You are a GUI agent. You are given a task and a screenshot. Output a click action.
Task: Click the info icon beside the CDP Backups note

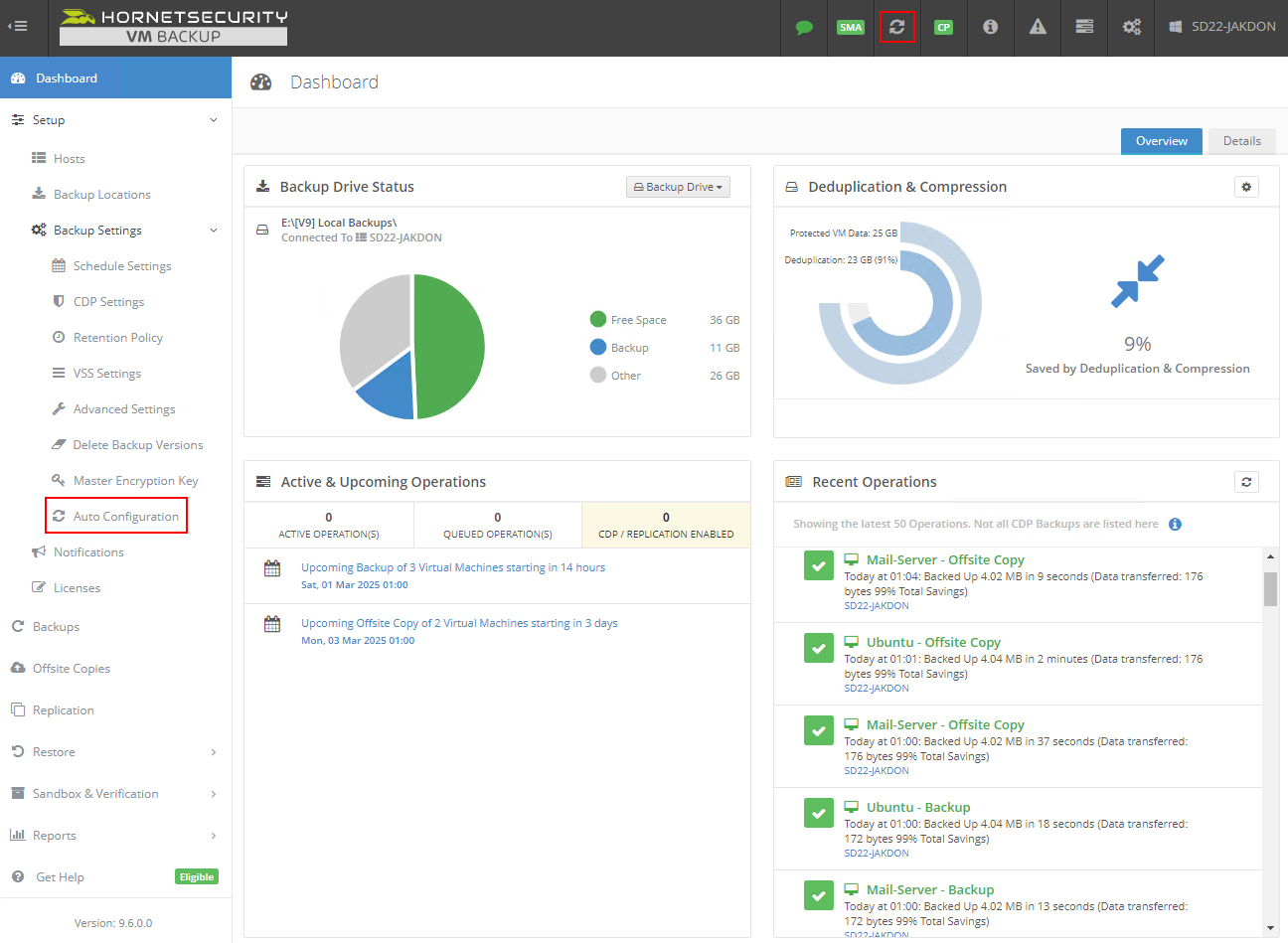[1175, 525]
